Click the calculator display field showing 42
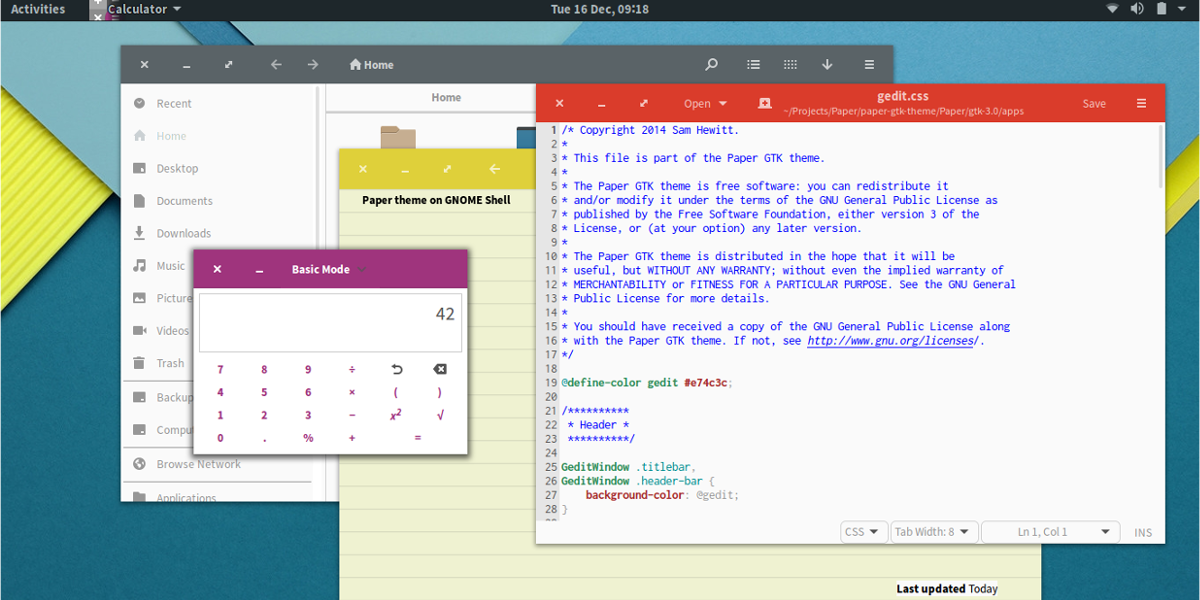 click(330, 322)
